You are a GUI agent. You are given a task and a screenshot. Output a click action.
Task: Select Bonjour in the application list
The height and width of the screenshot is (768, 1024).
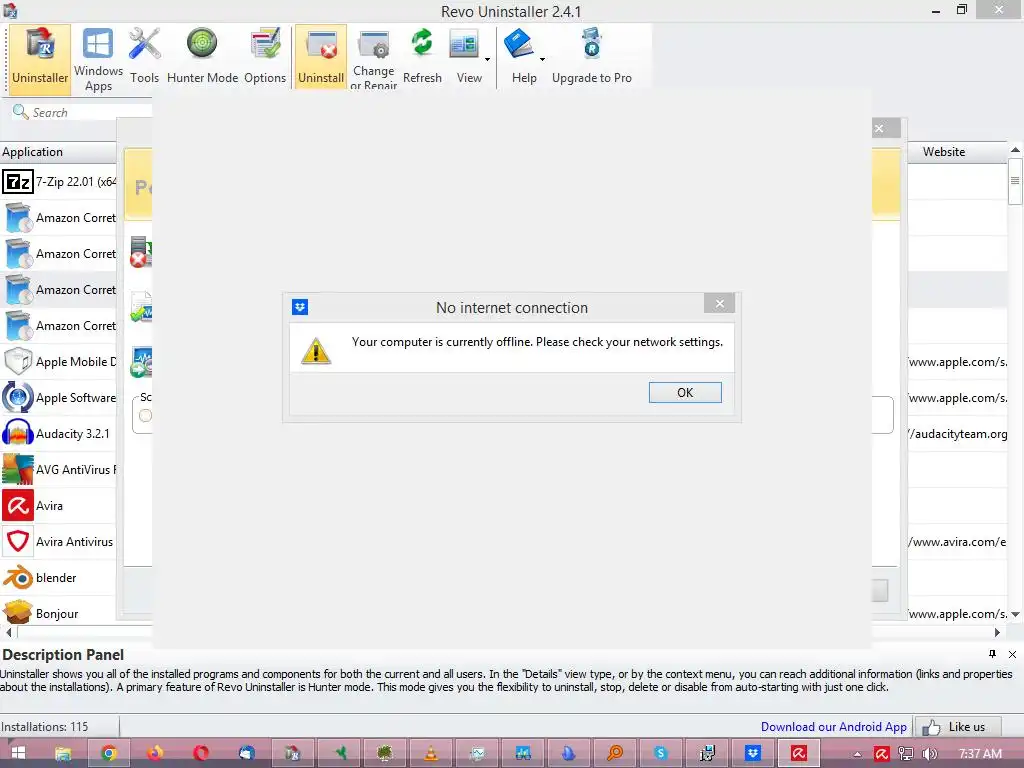pyautogui.click(x=59, y=613)
